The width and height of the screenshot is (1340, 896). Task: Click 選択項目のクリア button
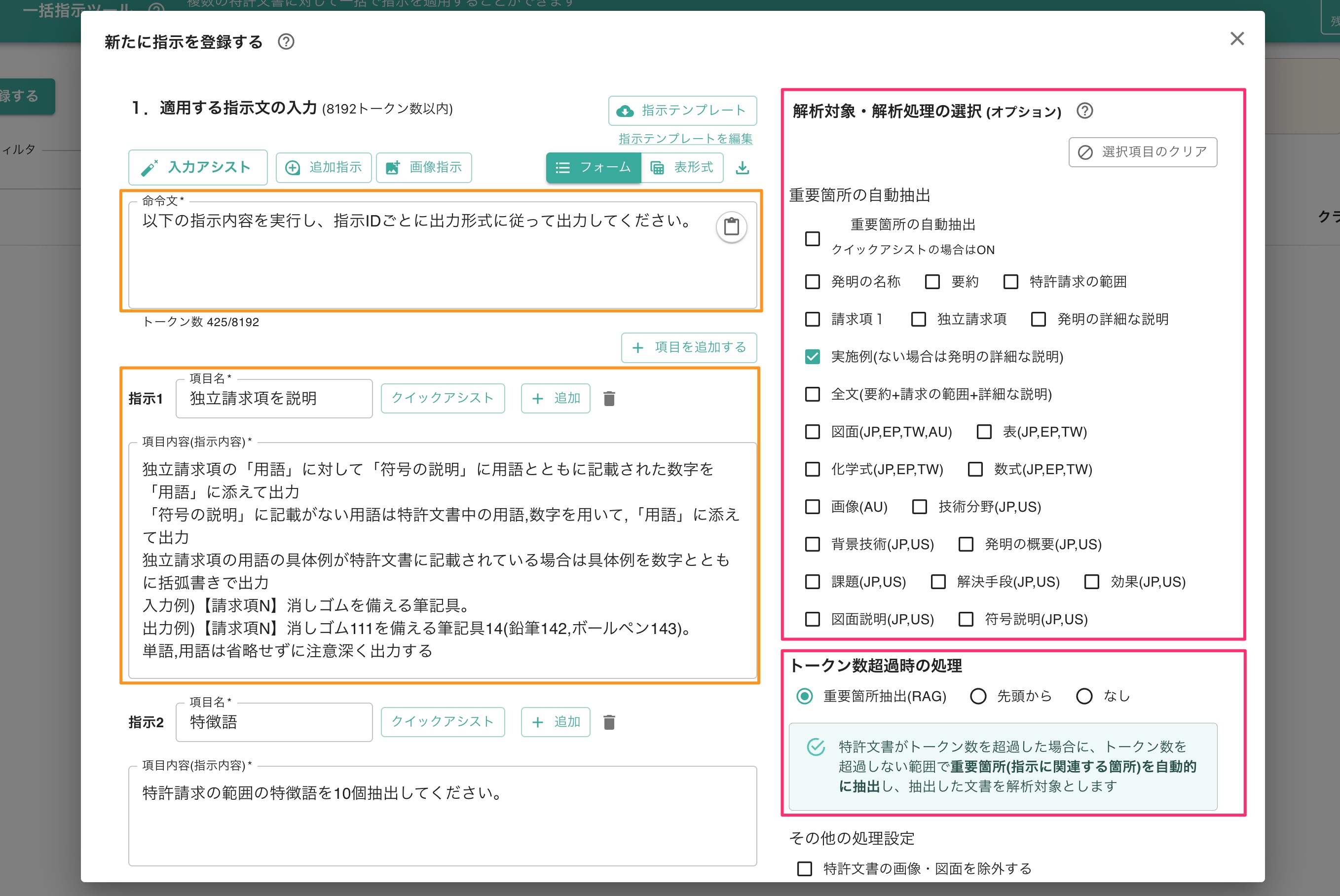click(x=1143, y=152)
